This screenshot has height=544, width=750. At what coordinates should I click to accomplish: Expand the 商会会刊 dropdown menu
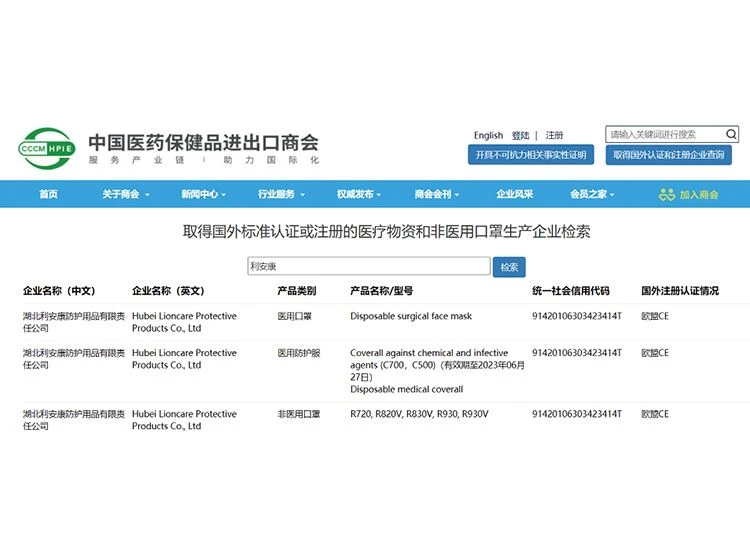(x=437, y=194)
